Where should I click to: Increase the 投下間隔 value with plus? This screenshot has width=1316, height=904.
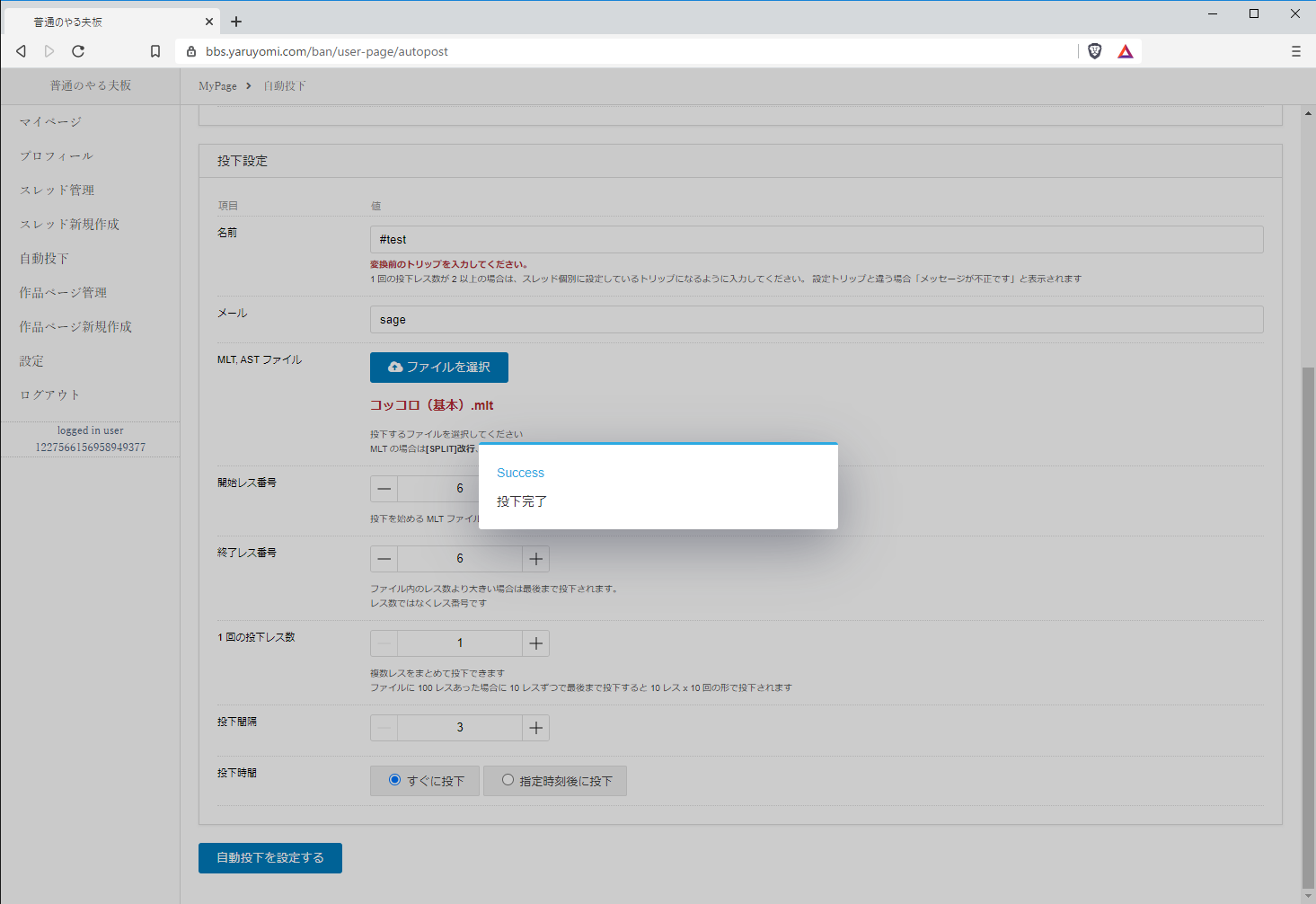tap(536, 728)
